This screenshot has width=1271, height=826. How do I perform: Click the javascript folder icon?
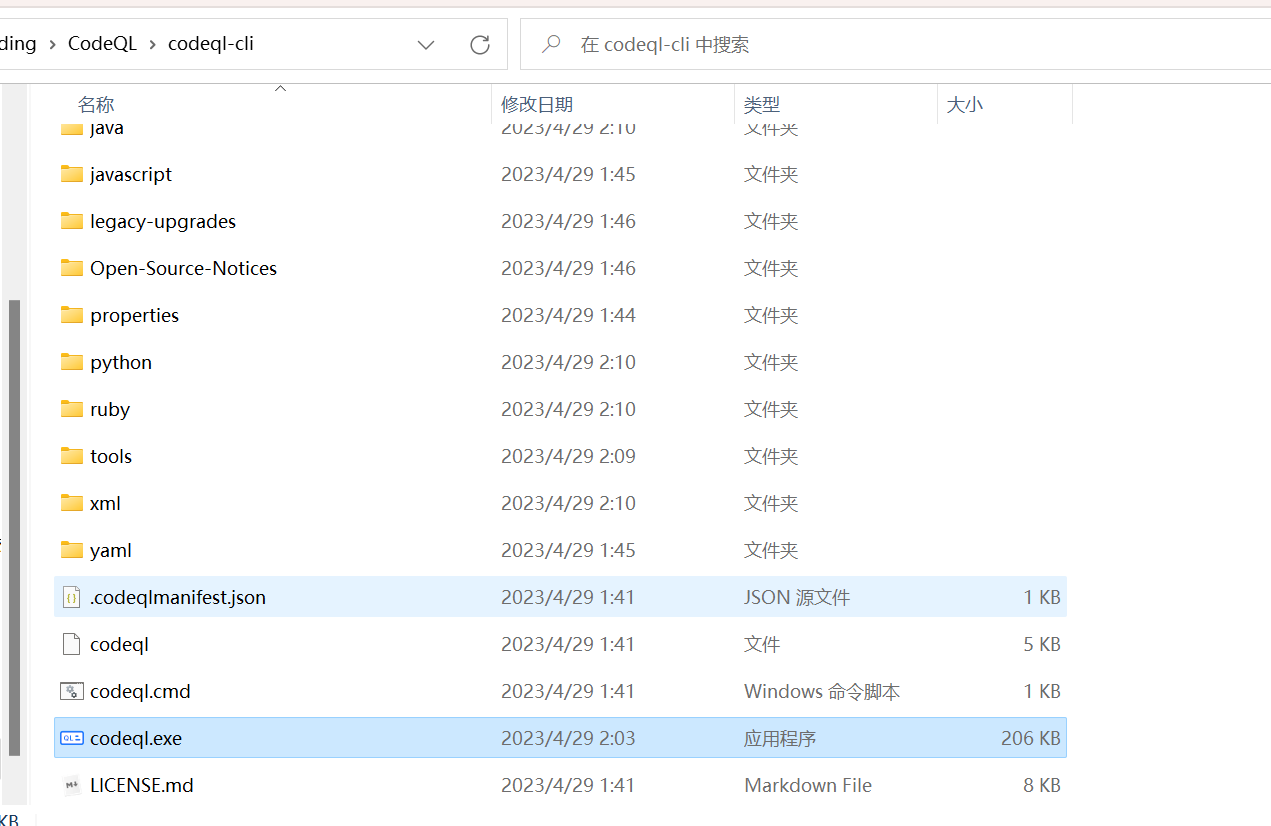click(71, 174)
